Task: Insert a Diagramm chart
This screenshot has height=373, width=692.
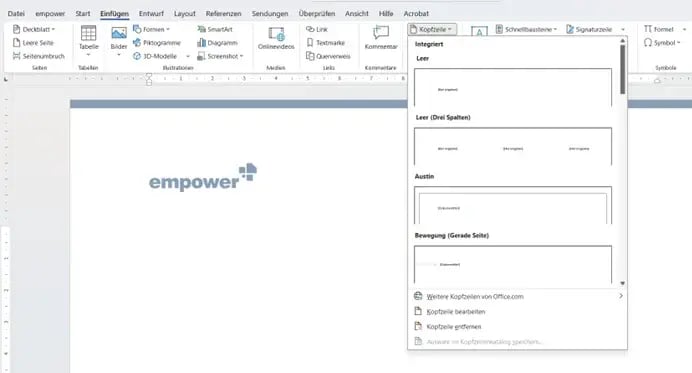Action: pyautogui.click(x=217, y=43)
